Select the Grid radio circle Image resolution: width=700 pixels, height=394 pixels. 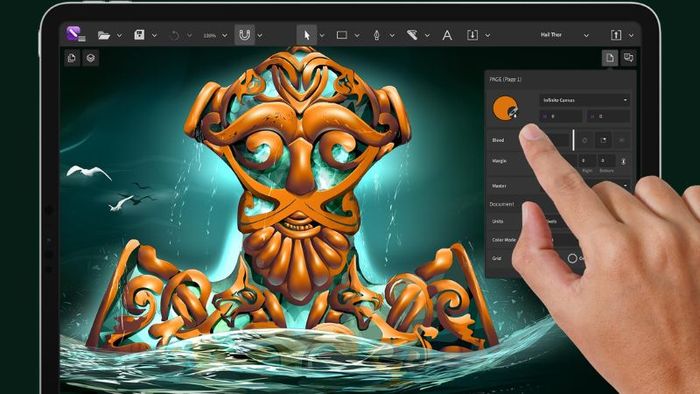(x=572, y=258)
